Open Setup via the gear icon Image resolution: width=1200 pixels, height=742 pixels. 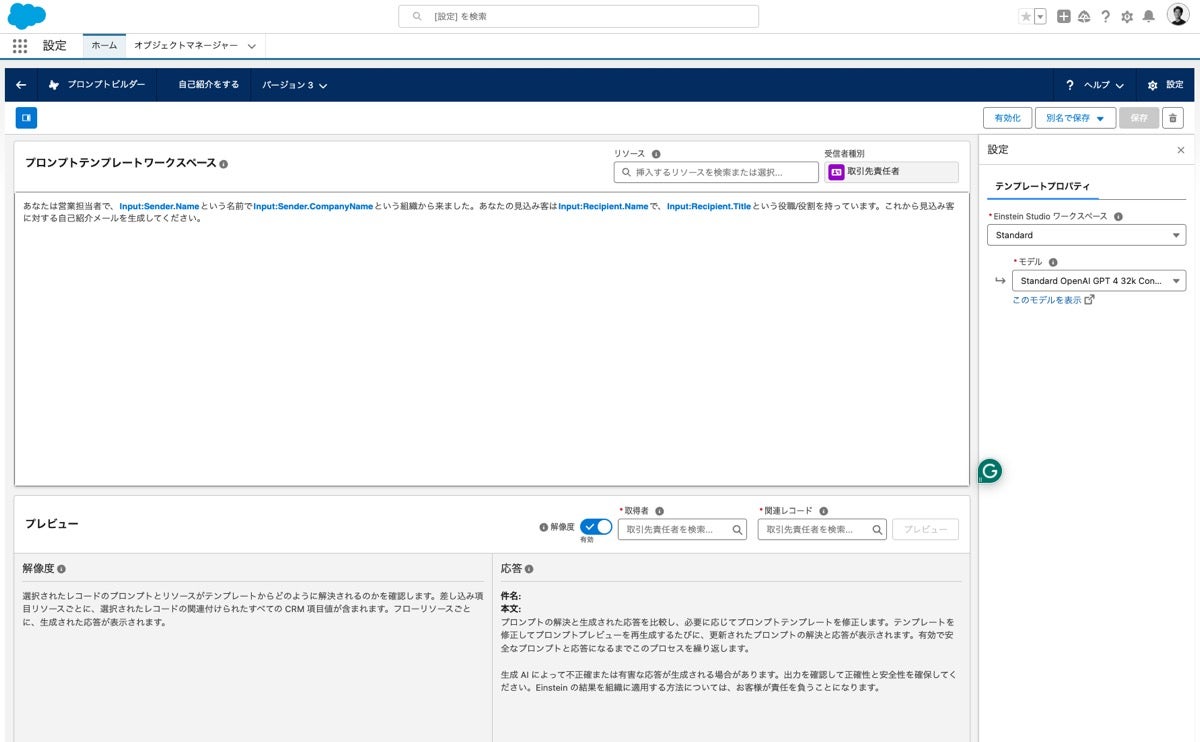click(x=1128, y=16)
